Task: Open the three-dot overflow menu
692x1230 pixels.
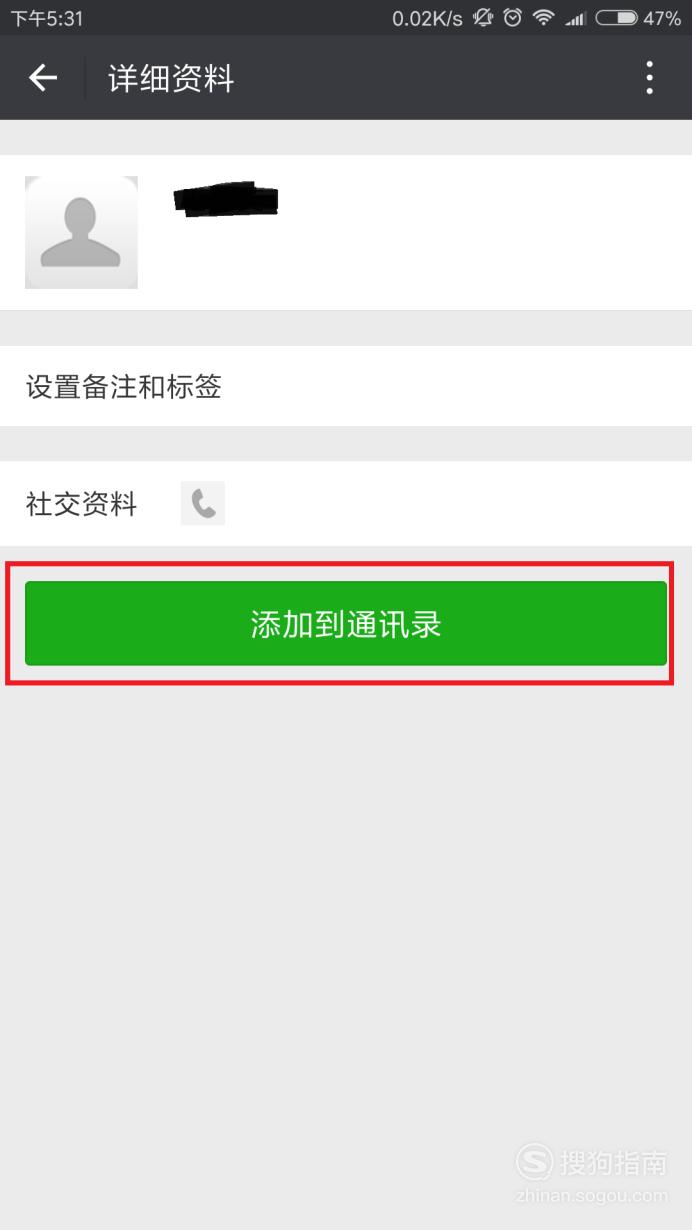Action: (x=650, y=77)
